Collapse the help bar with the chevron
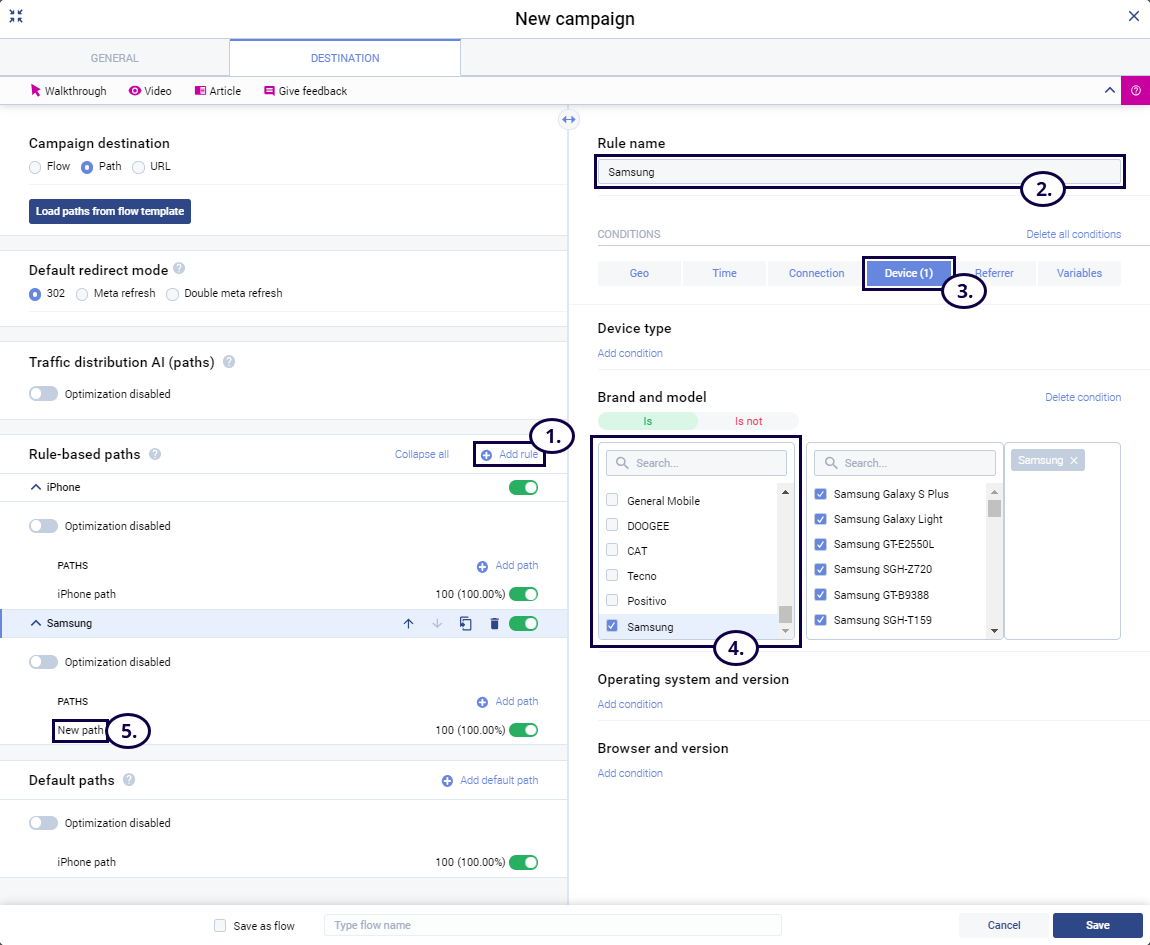This screenshot has height=945, width=1150. [1109, 90]
